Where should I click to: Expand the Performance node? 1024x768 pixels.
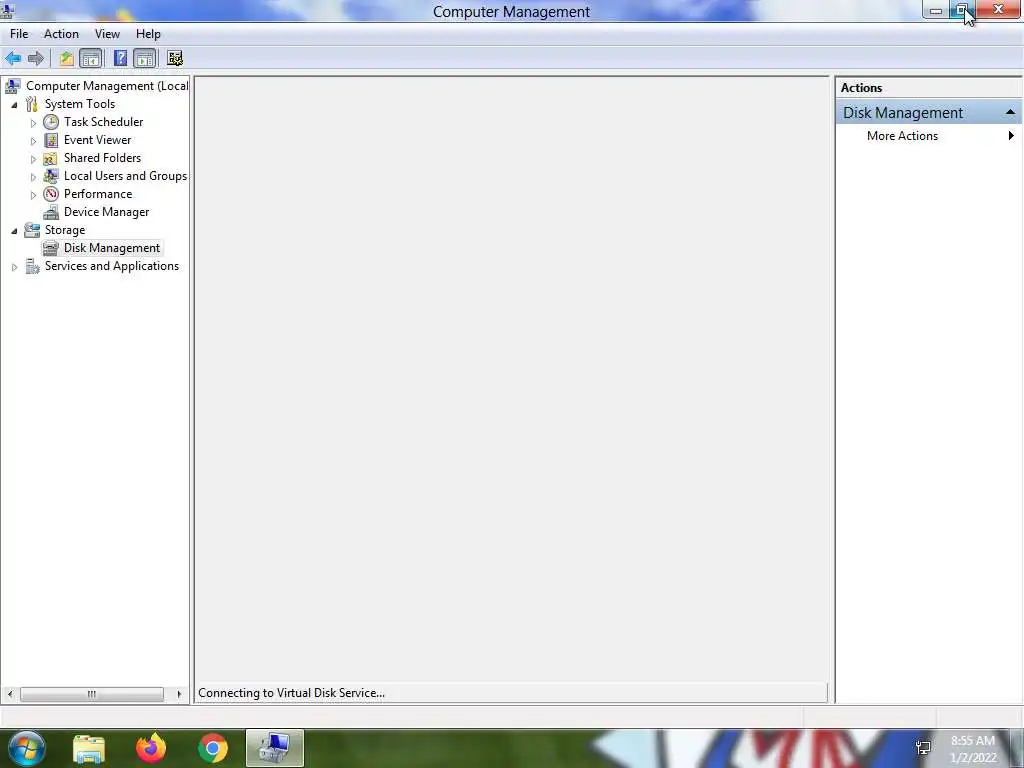33,195
